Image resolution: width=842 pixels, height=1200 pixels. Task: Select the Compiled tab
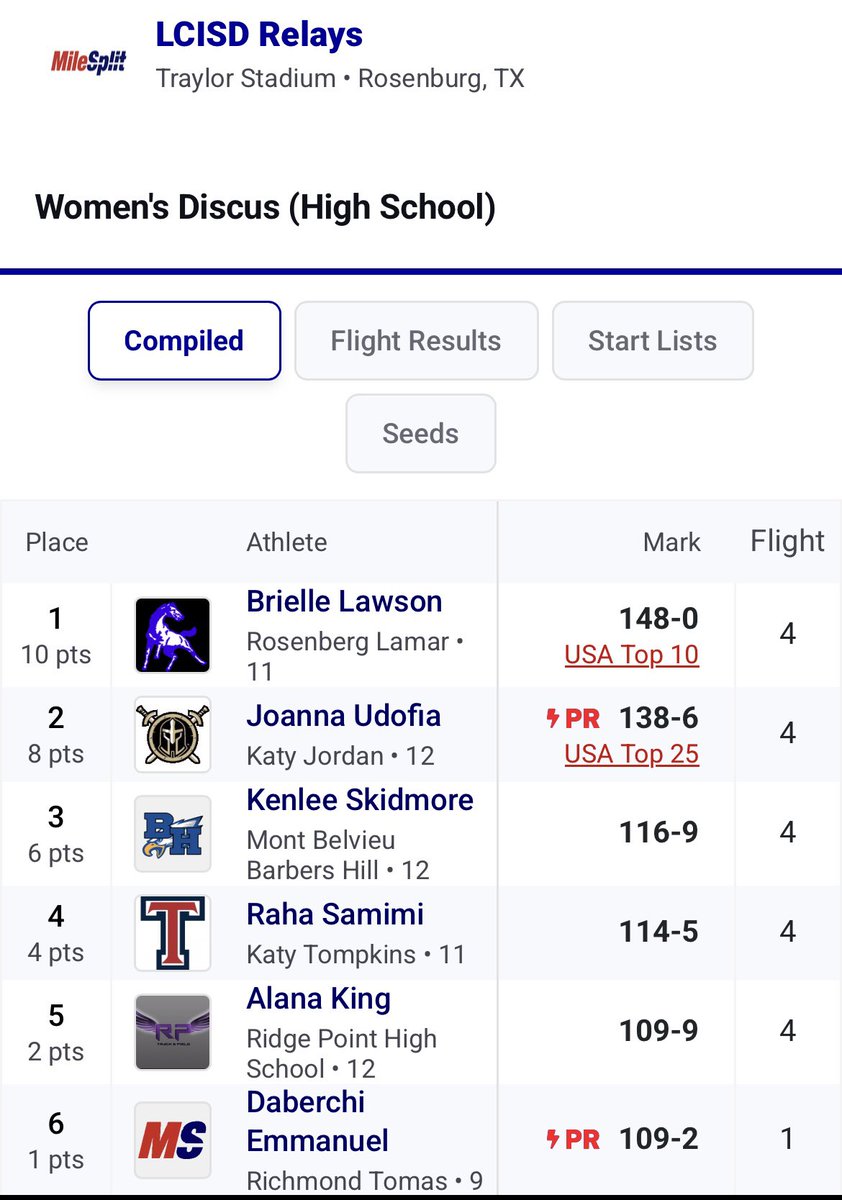pyautogui.click(x=184, y=341)
